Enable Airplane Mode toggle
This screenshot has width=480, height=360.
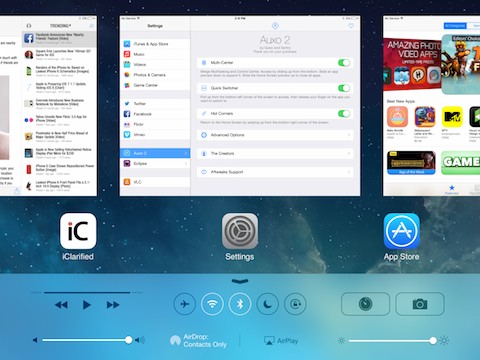pyautogui.click(x=184, y=304)
